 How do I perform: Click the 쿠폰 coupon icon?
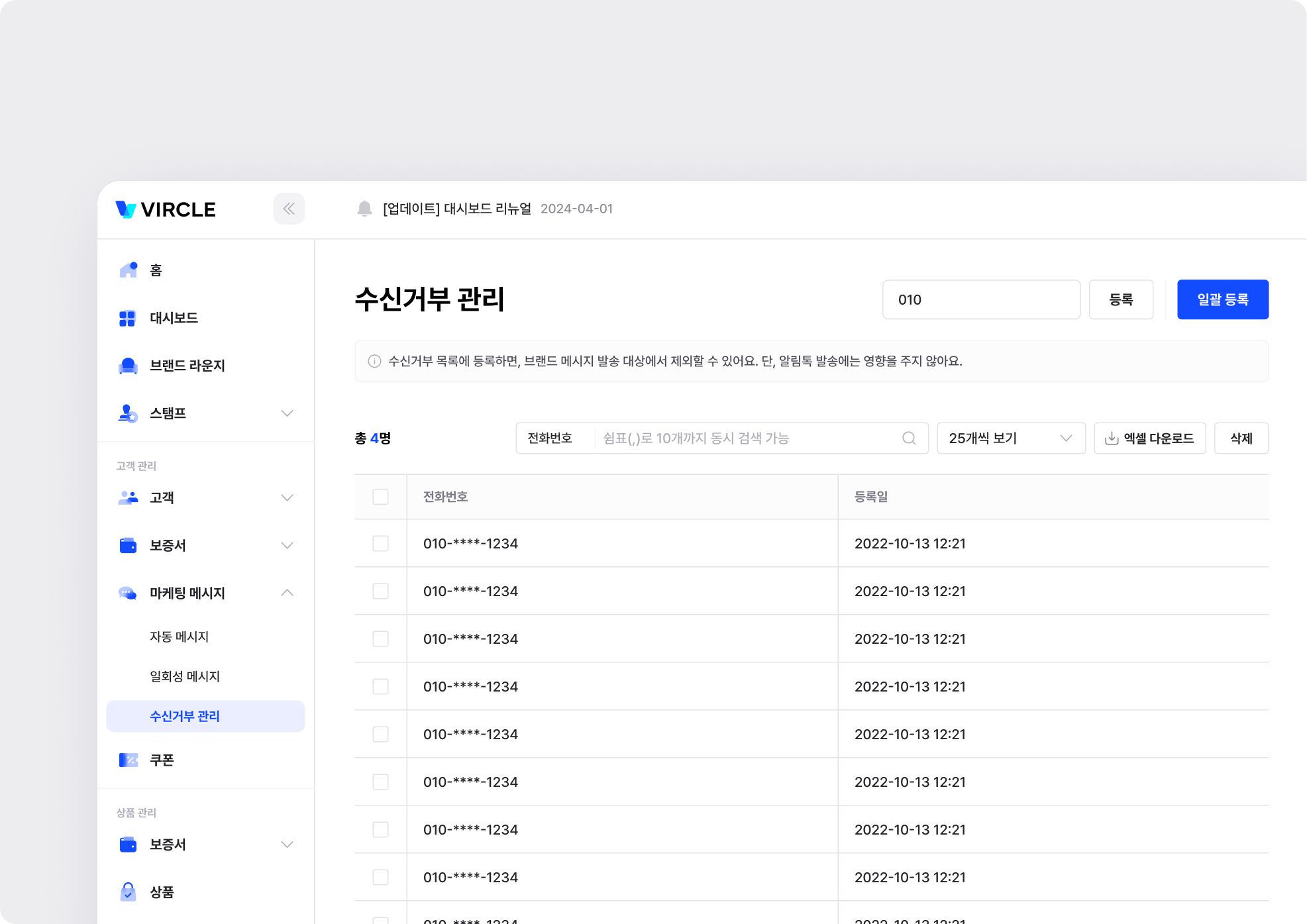[128, 760]
